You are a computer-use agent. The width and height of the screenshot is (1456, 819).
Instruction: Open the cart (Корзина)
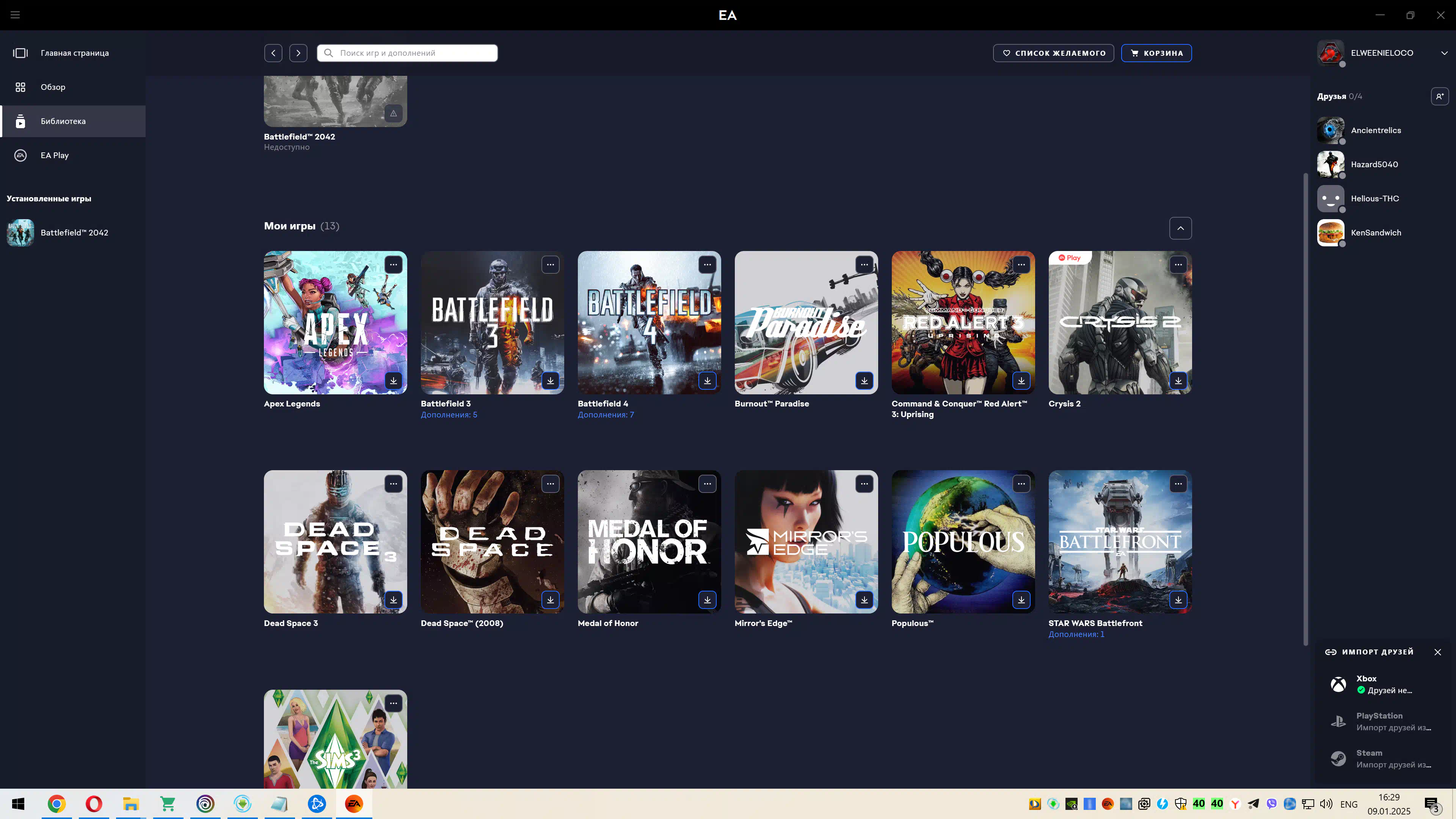(x=1156, y=53)
